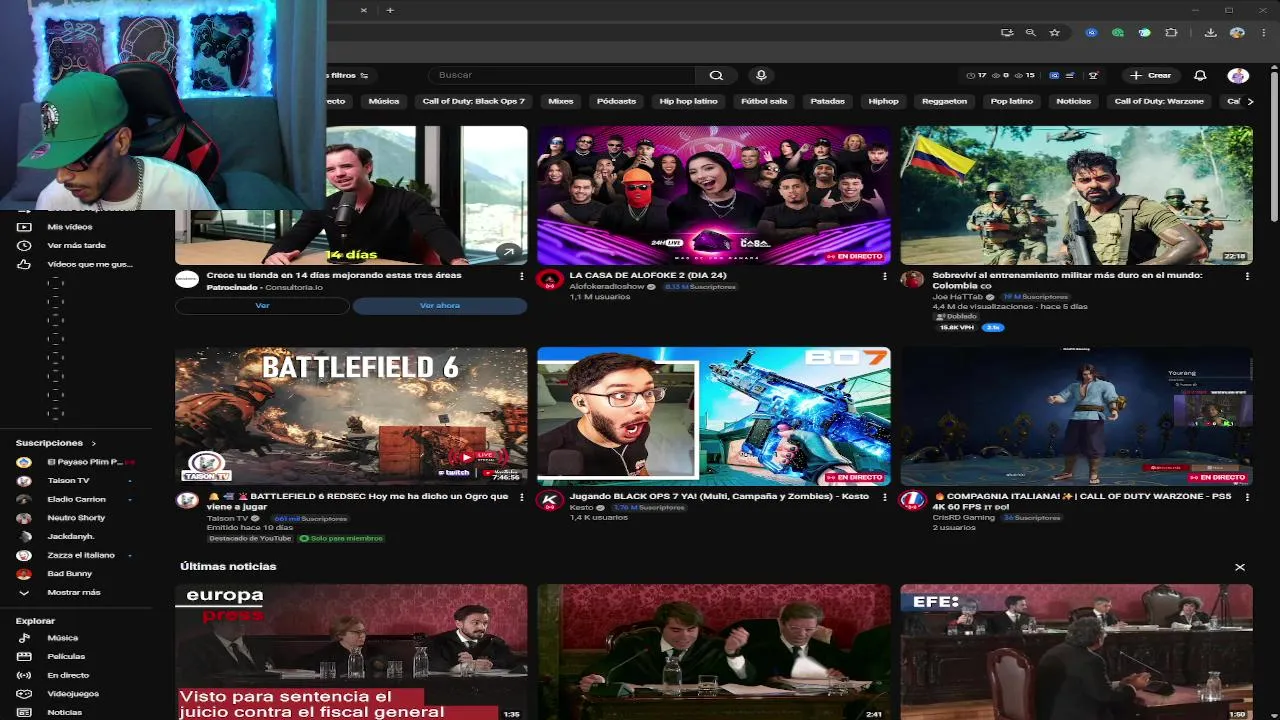Open options for Jugando BLACK OPS 7 video
This screenshot has width=1280, height=720.
pyautogui.click(x=884, y=497)
